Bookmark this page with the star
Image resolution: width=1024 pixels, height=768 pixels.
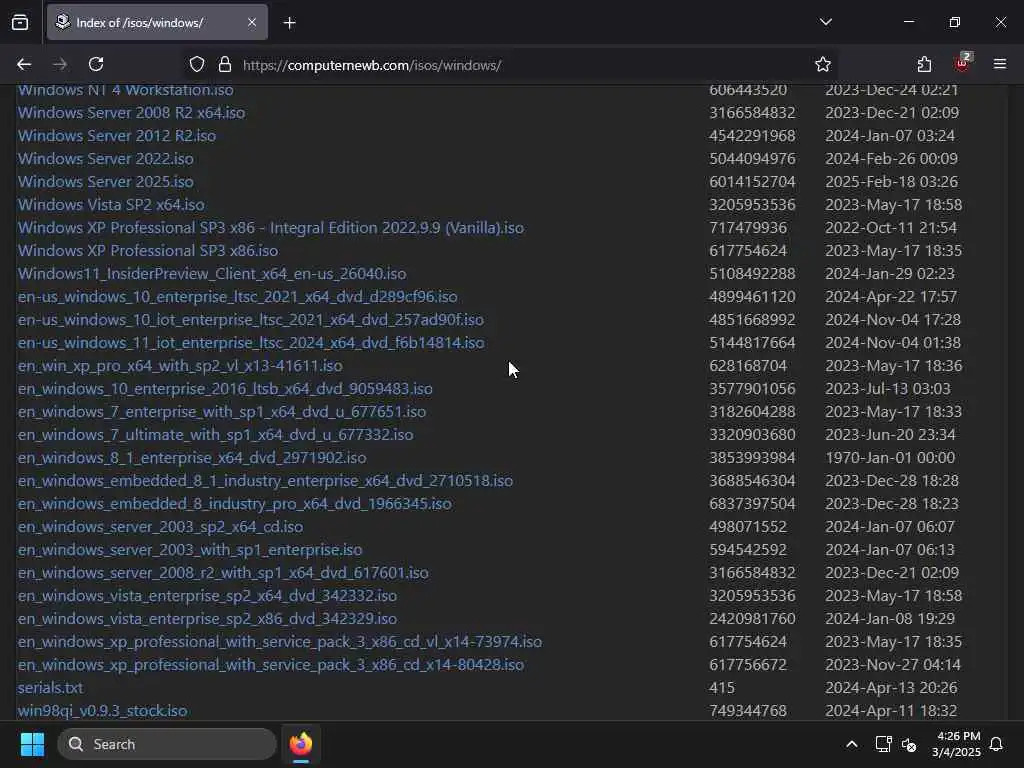pyautogui.click(x=822, y=65)
